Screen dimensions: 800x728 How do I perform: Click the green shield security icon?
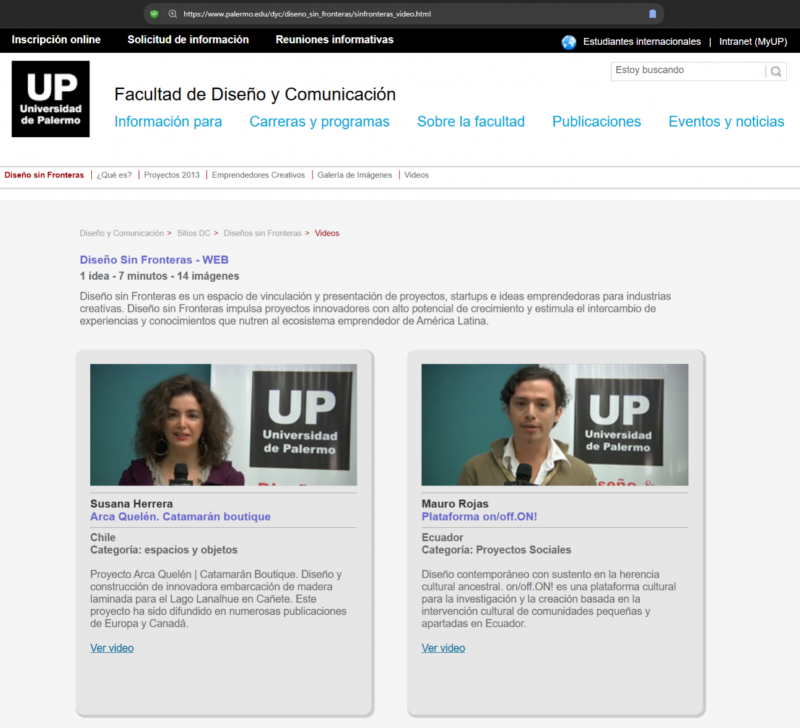click(x=154, y=14)
